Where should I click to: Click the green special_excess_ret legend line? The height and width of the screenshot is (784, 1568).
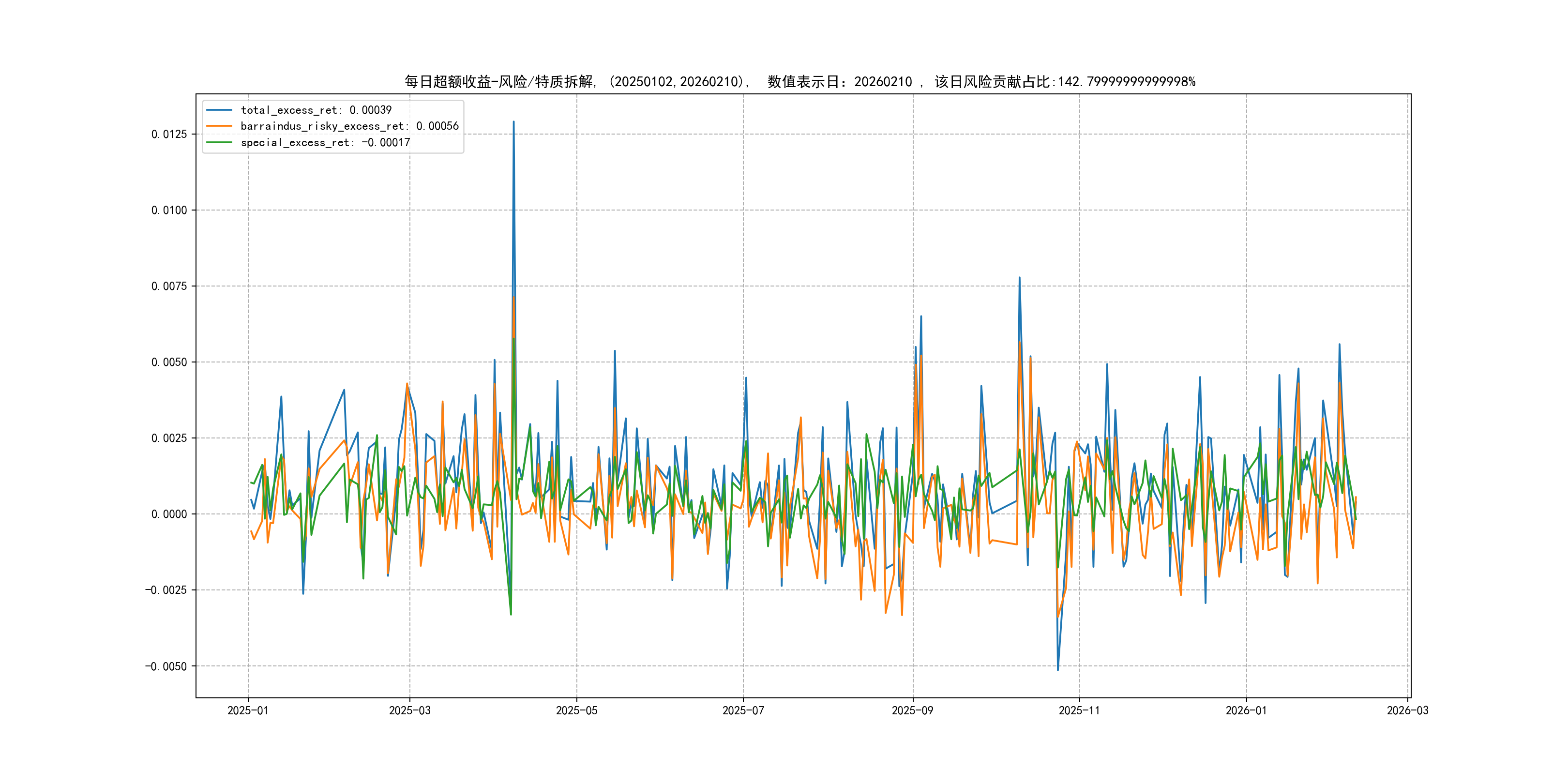(219, 142)
